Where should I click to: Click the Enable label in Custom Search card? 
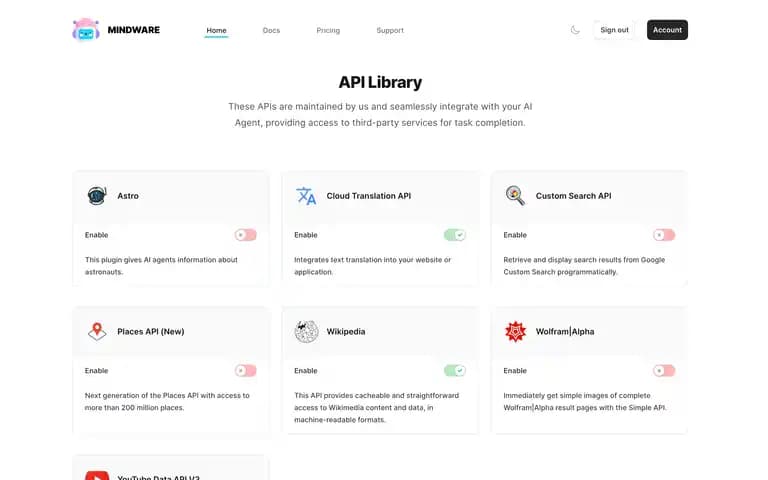tap(515, 235)
